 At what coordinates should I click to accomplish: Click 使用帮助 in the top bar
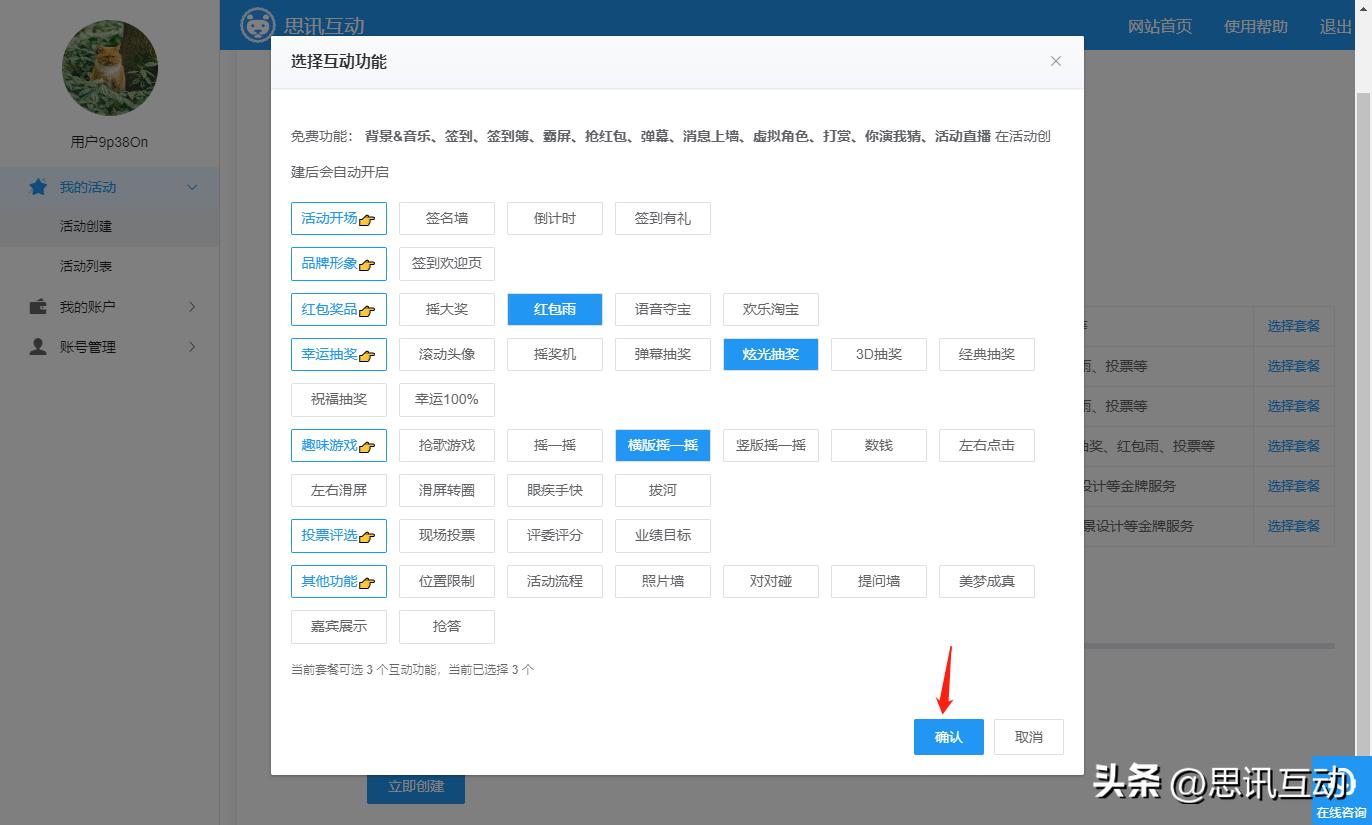(x=1256, y=26)
